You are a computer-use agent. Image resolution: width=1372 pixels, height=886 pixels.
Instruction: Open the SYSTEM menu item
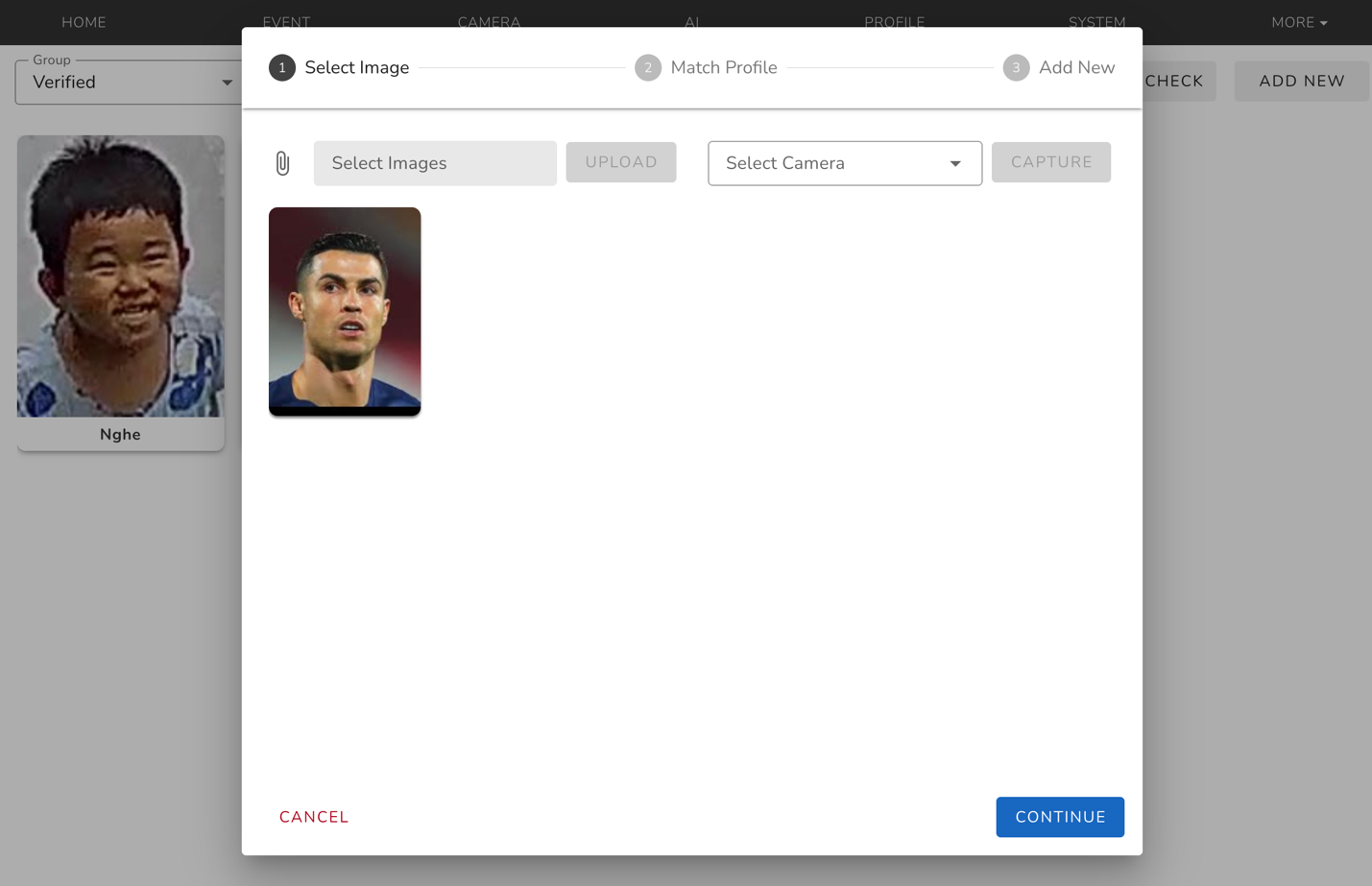click(1096, 21)
